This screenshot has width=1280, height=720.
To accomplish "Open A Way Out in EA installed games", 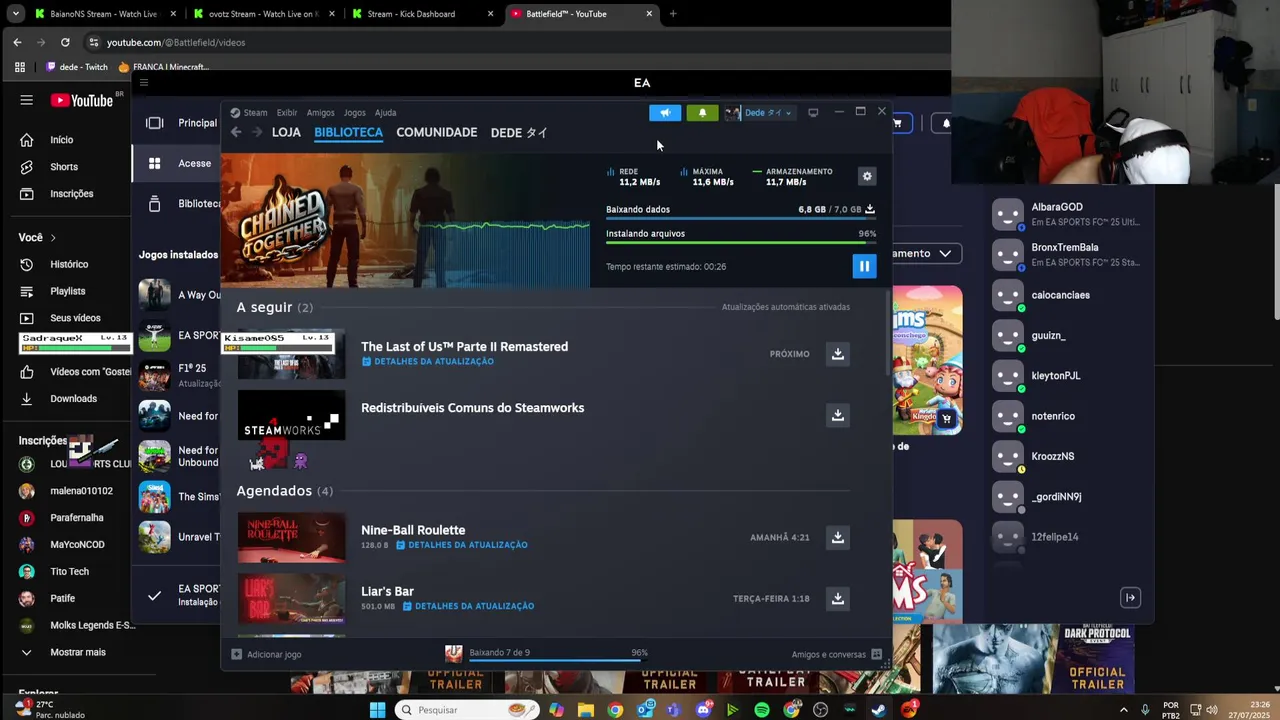I will 180,295.
